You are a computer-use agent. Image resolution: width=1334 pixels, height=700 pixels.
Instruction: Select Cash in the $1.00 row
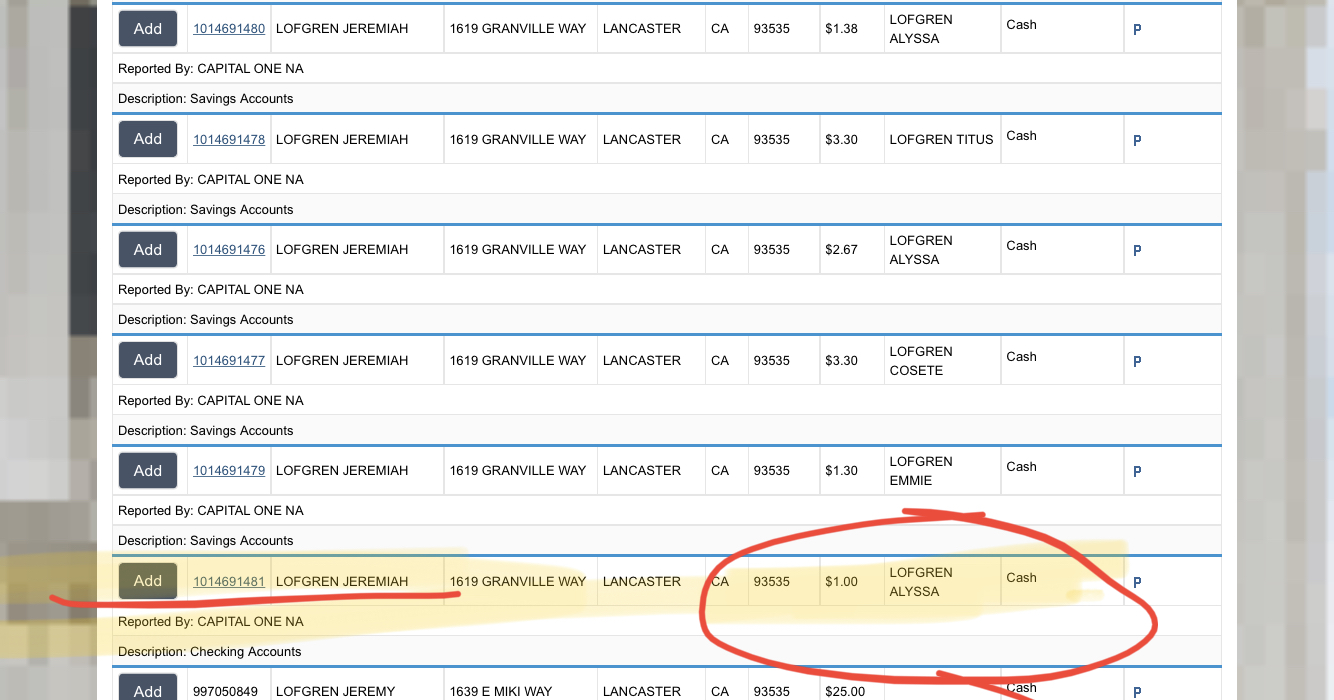(1021, 578)
